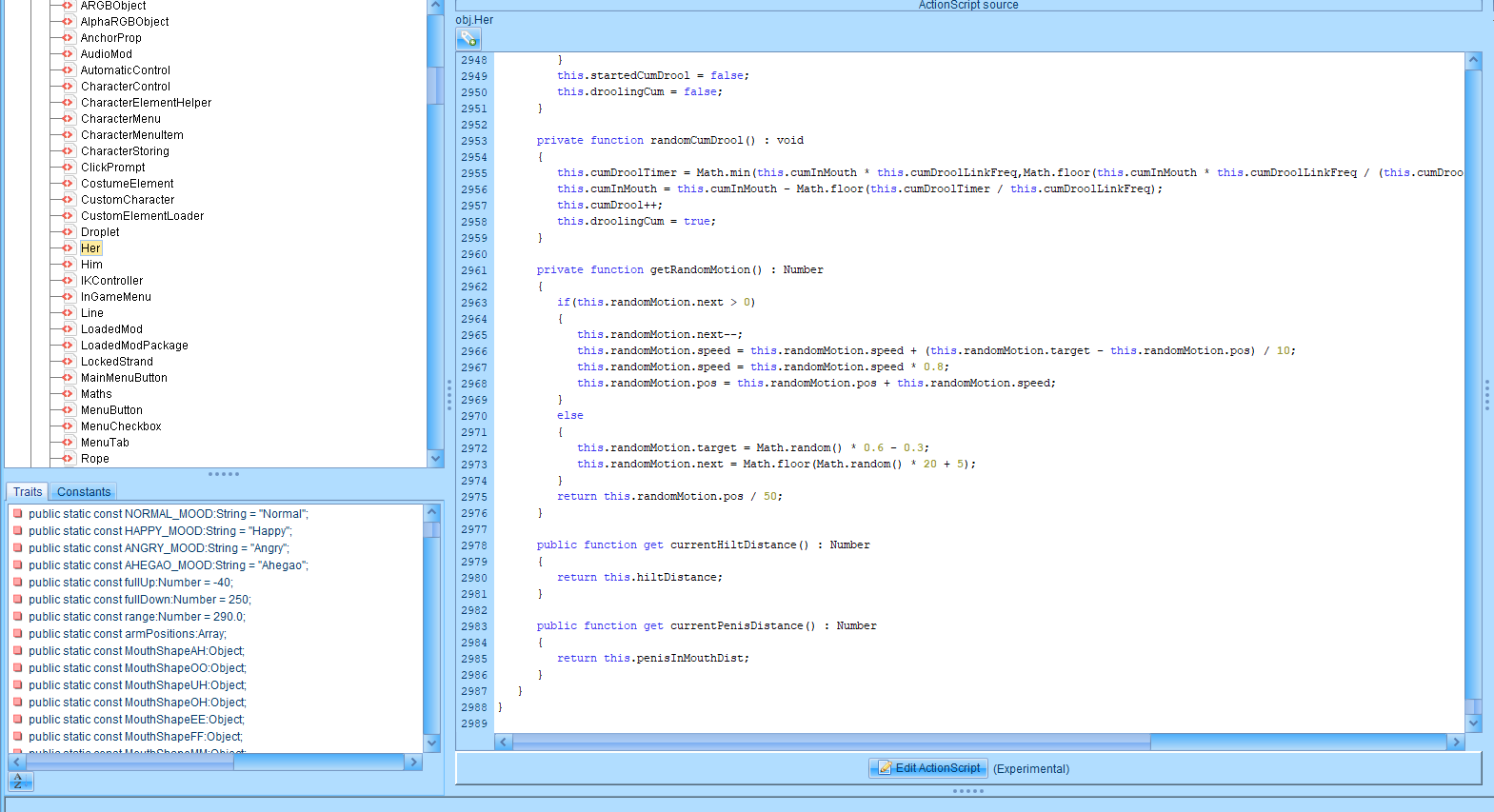Click the MouthShapeFF constant row
1494x812 pixels.
coord(135,737)
